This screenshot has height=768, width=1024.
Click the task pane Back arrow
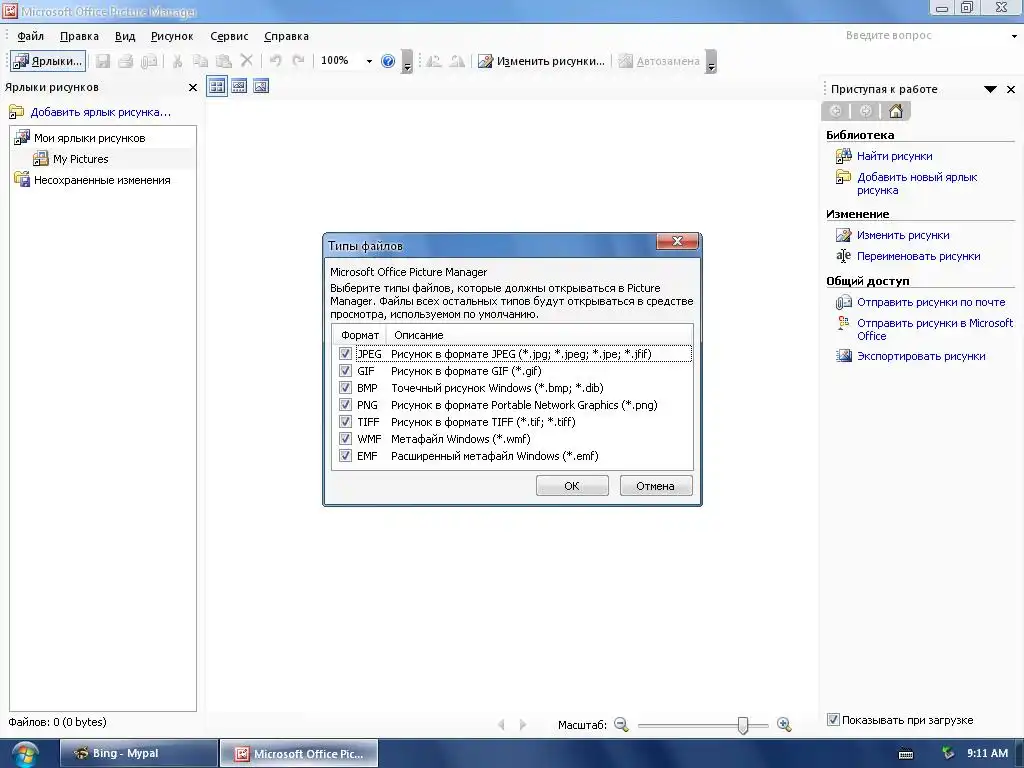pyautogui.click(x=835, y=111)
